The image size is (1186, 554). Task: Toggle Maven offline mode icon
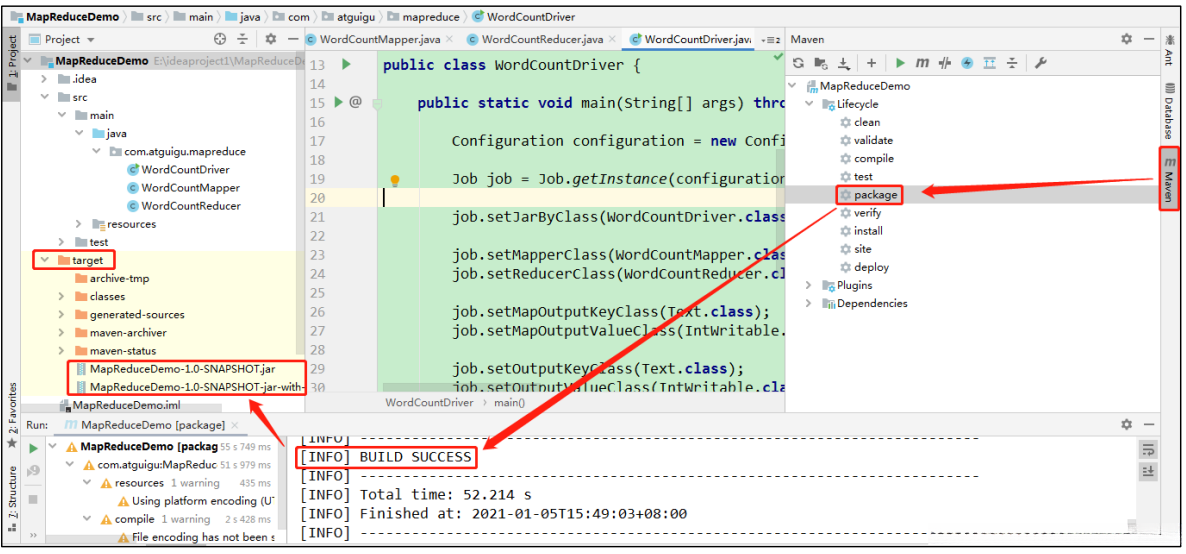944,64
